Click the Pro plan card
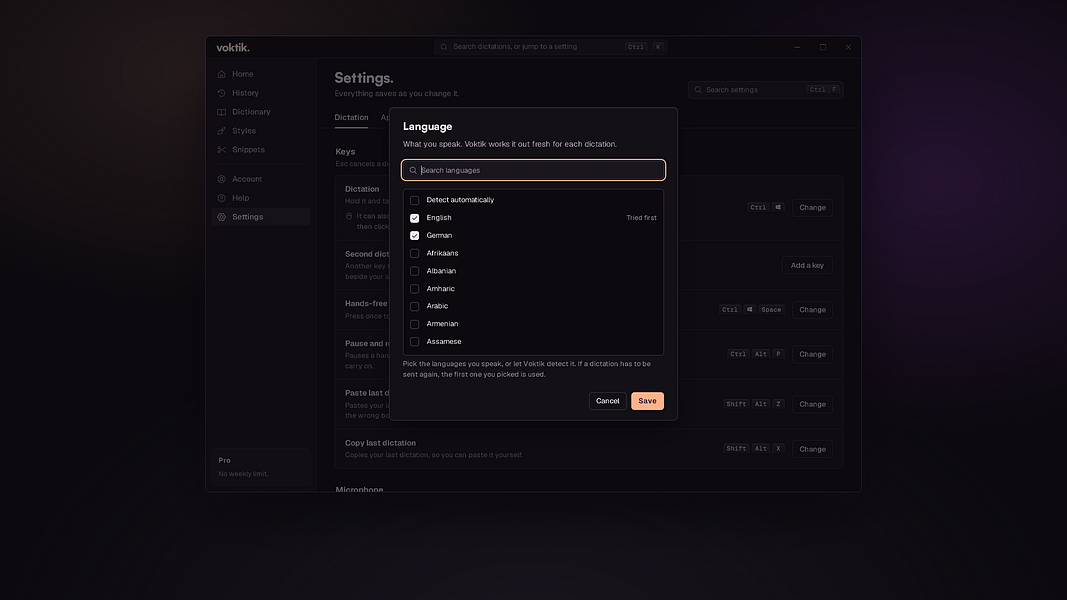 click(261, 467)
